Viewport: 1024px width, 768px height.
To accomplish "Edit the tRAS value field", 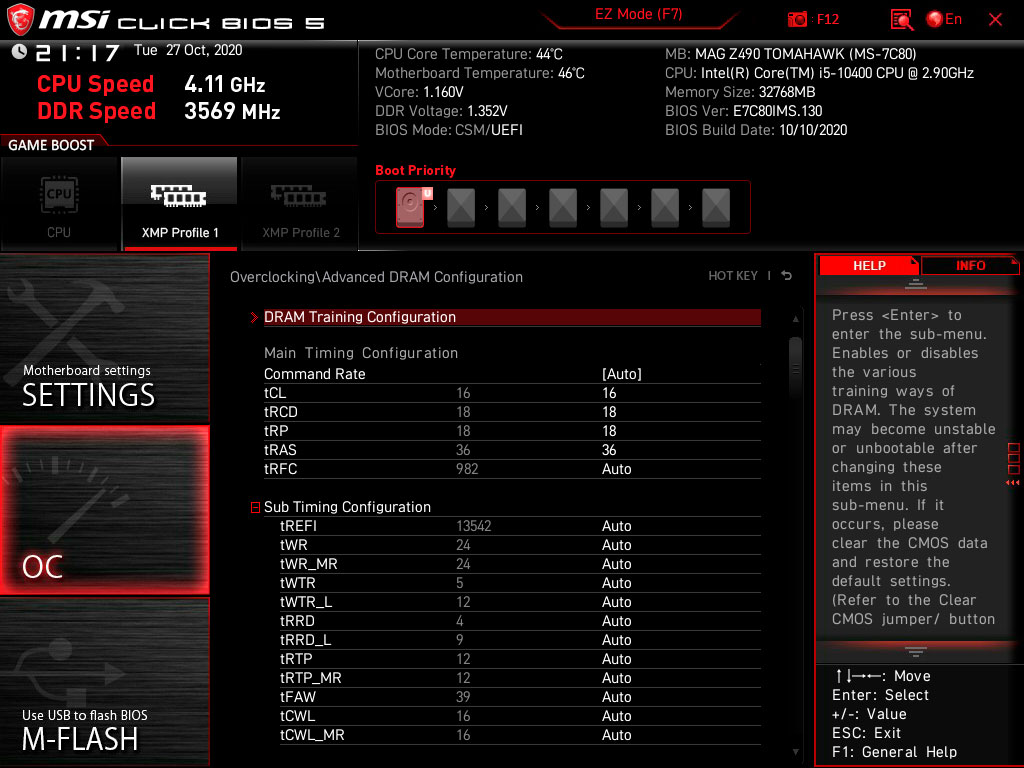I will [609, 450].
